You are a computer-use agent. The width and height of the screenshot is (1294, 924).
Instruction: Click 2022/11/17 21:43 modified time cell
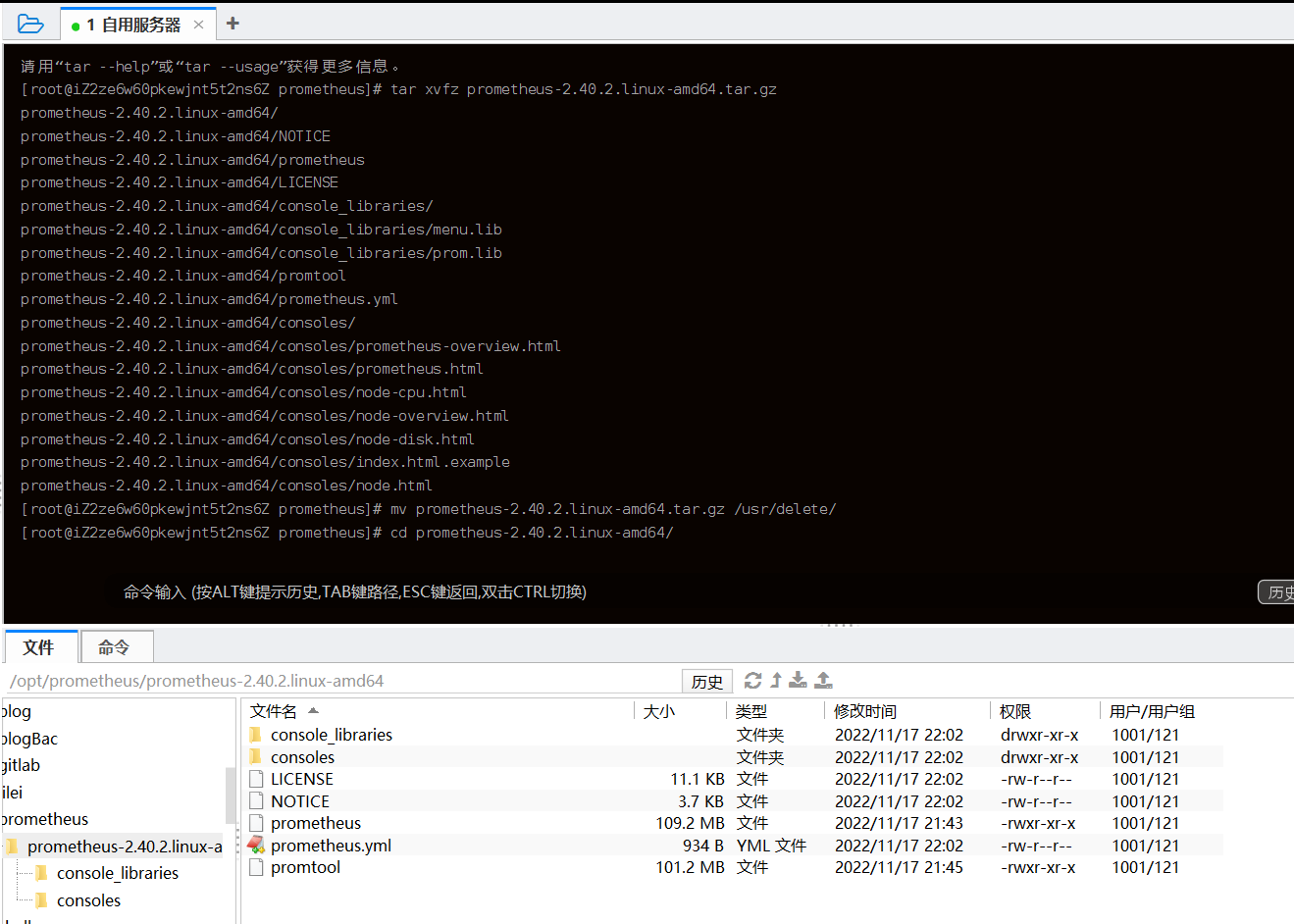899,823
